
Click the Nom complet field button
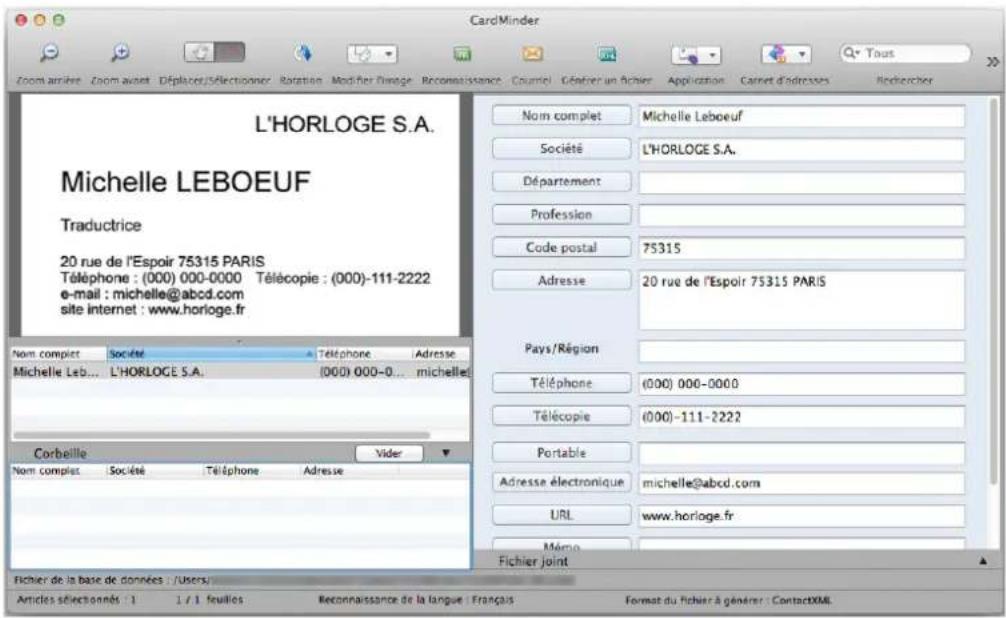[x=561, y=116]
